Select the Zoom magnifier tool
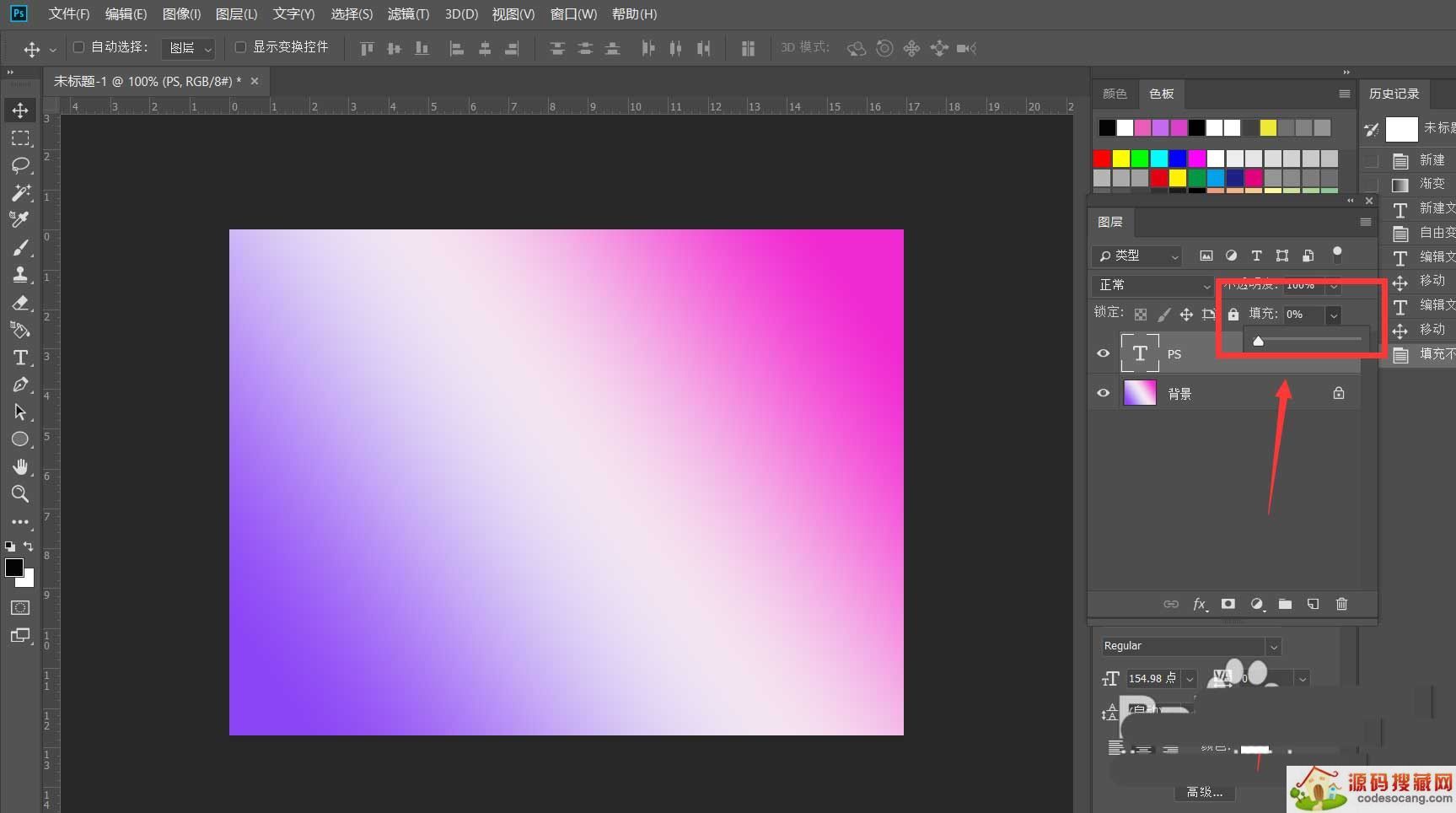Screen dimensions: 1456x813 (20, 494)
